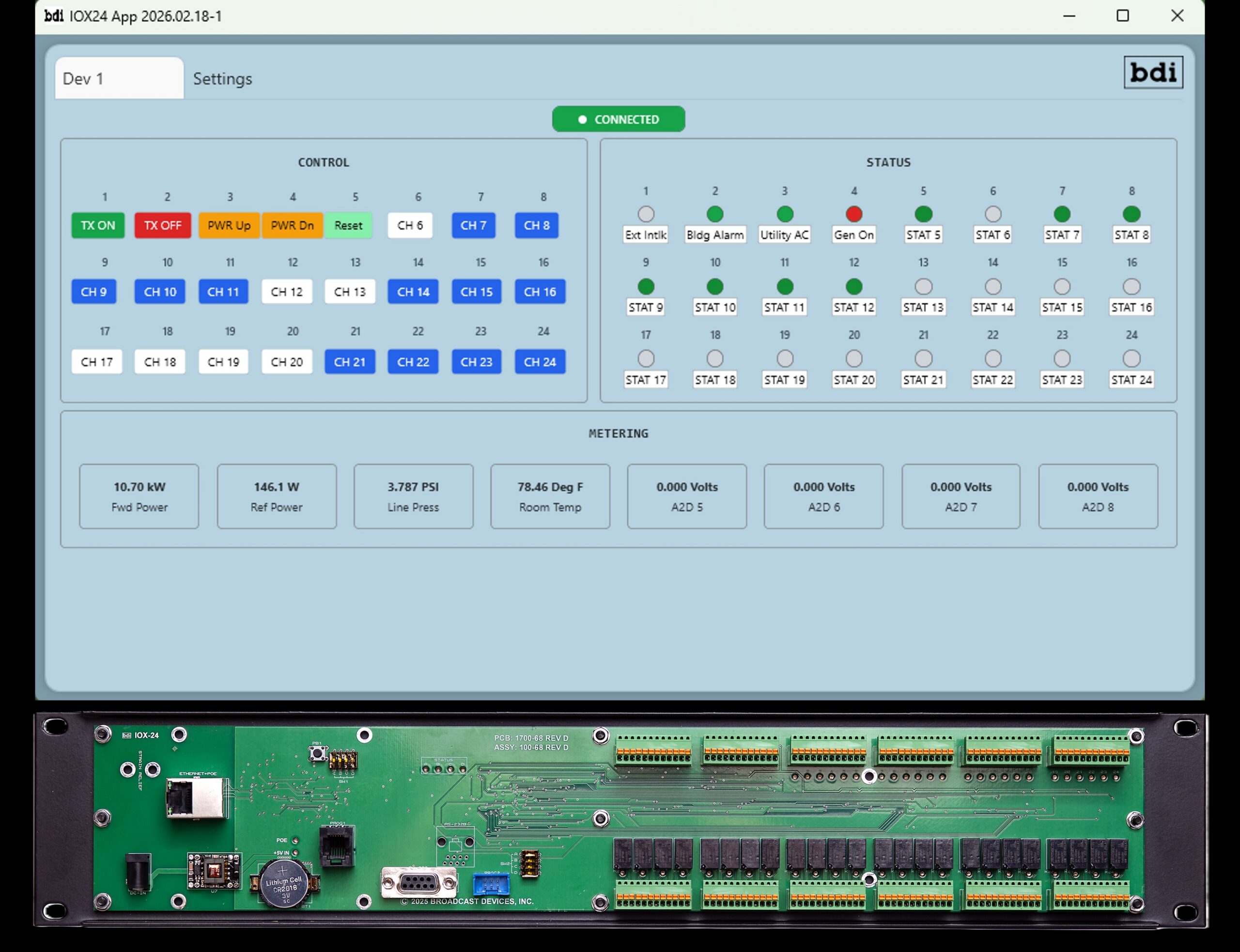Click the CONNECTED status badge
The width and height of the screenshot is (1240, 952).
(618, 120)
